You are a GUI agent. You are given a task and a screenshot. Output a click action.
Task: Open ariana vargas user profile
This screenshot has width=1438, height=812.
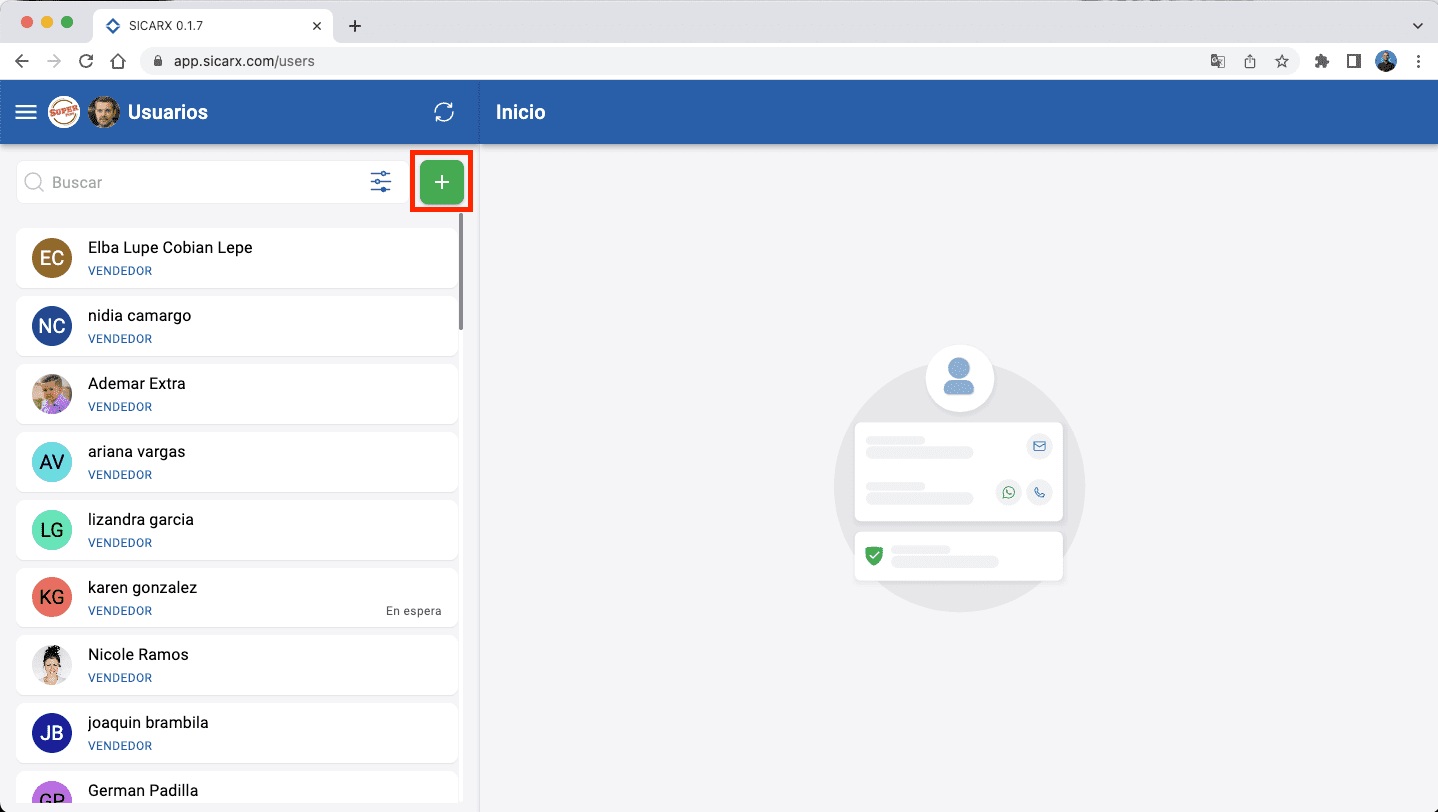(x=237, y=462)
